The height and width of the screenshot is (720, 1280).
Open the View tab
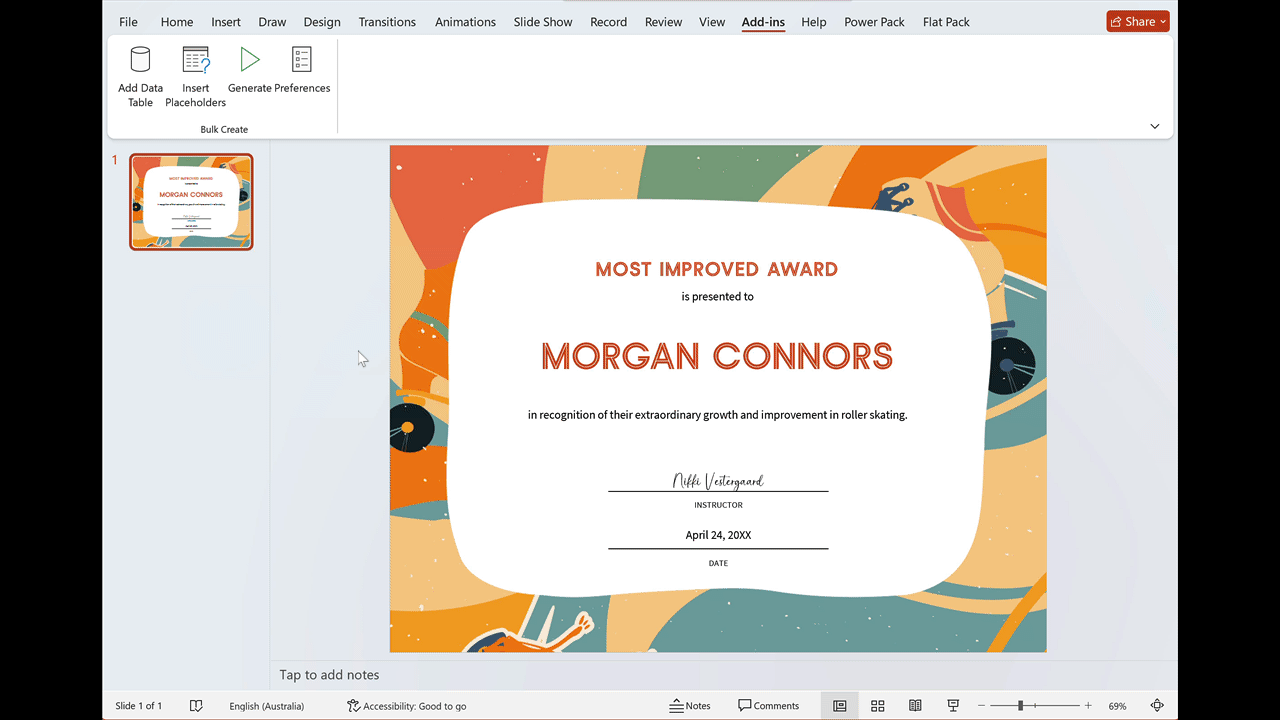point(712,22)
